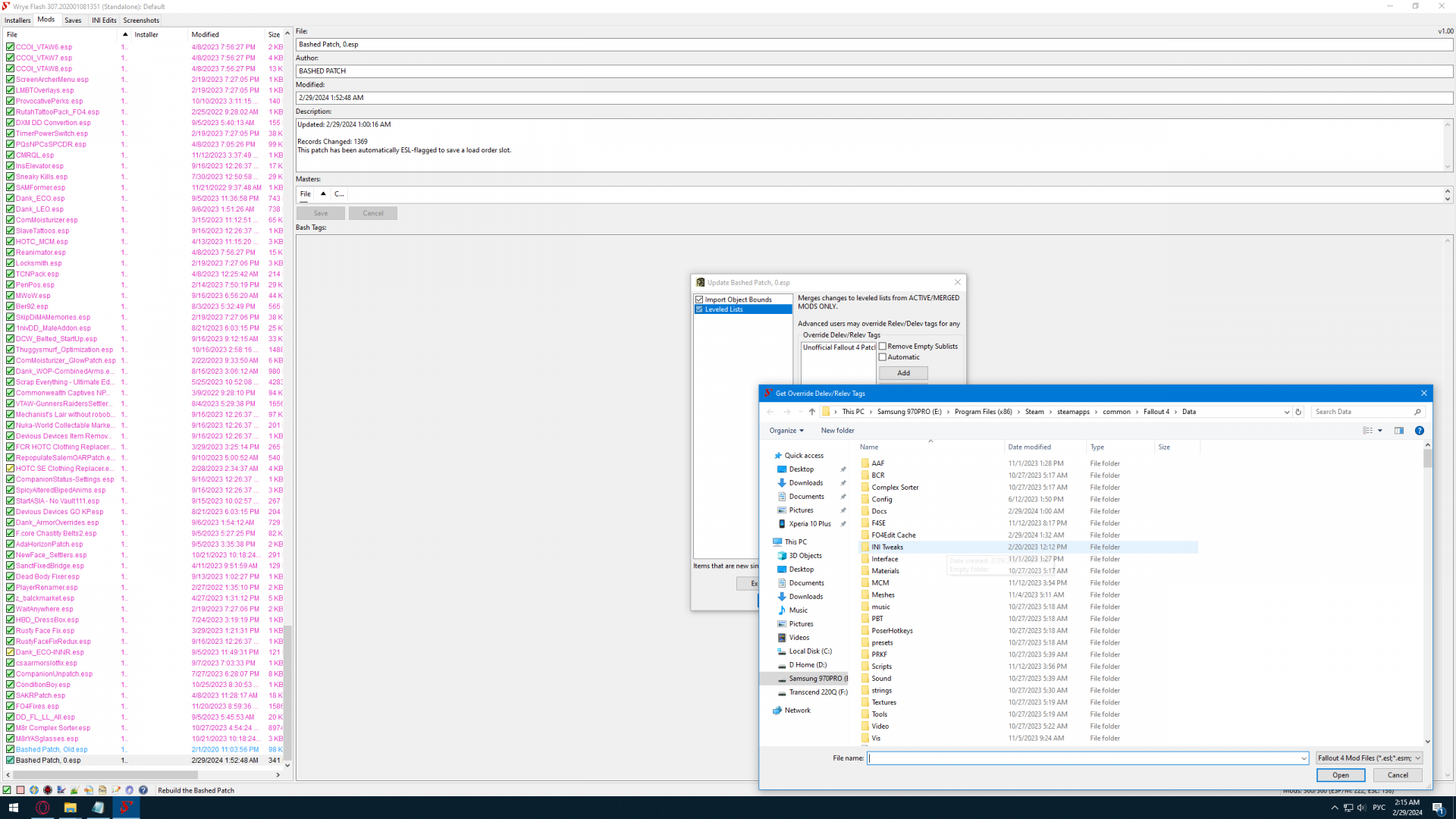Click the red square icon in status bar

coord(20,790)
